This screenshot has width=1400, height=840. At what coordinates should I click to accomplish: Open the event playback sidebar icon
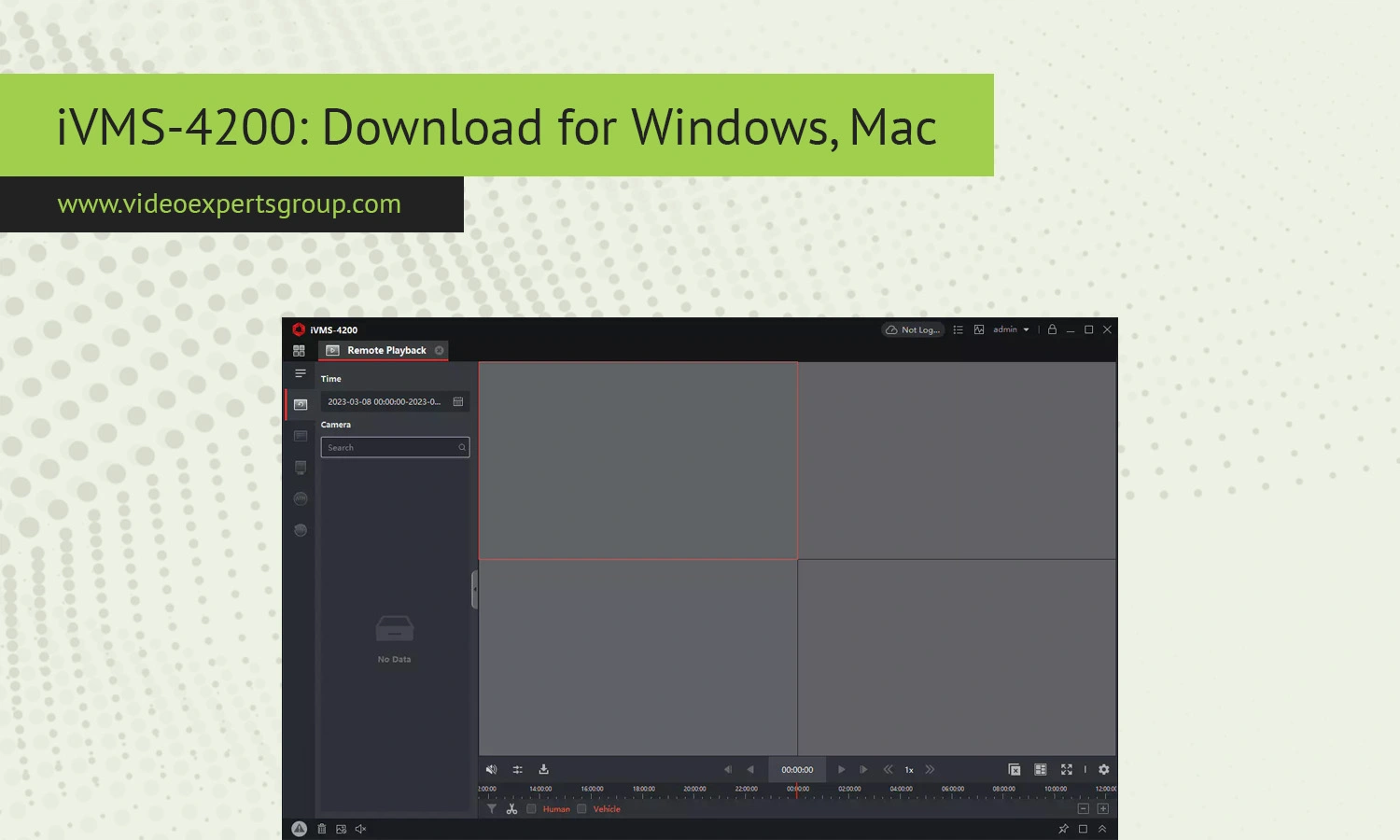pos(301,436)
